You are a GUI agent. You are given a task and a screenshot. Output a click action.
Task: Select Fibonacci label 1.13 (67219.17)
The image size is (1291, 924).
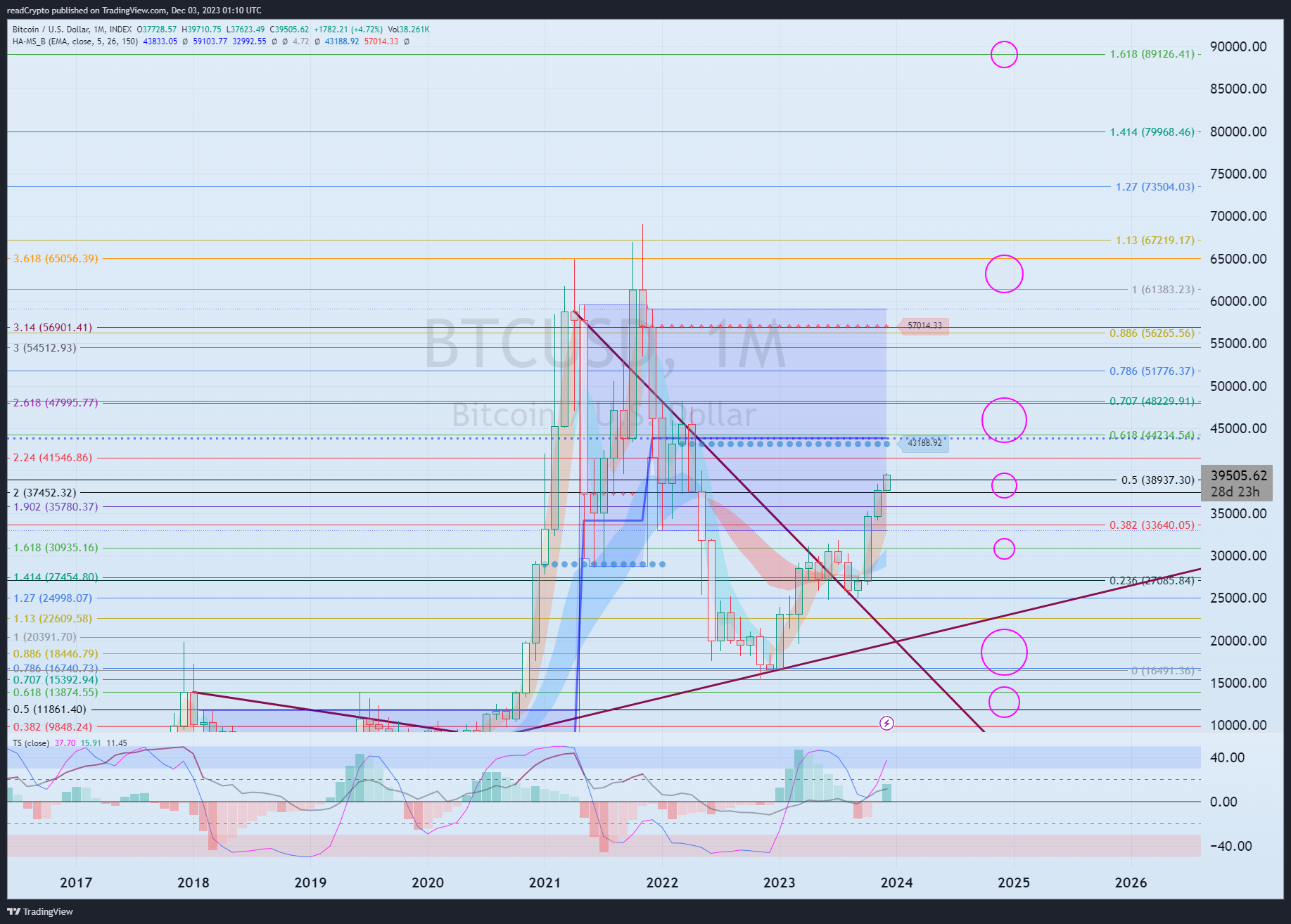click(1155, 240)
